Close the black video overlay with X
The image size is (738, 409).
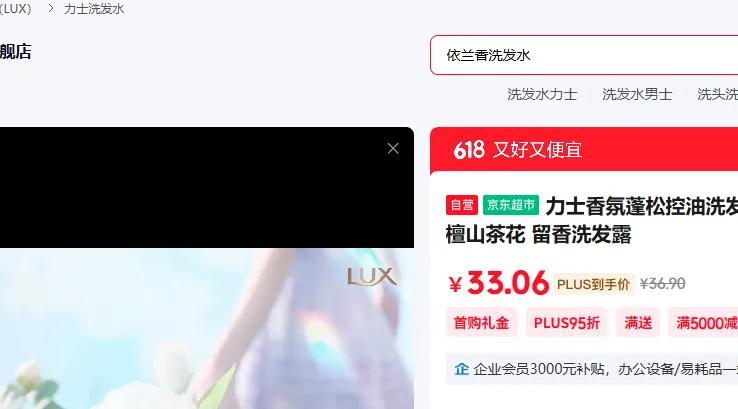click(x=393, y=149)
